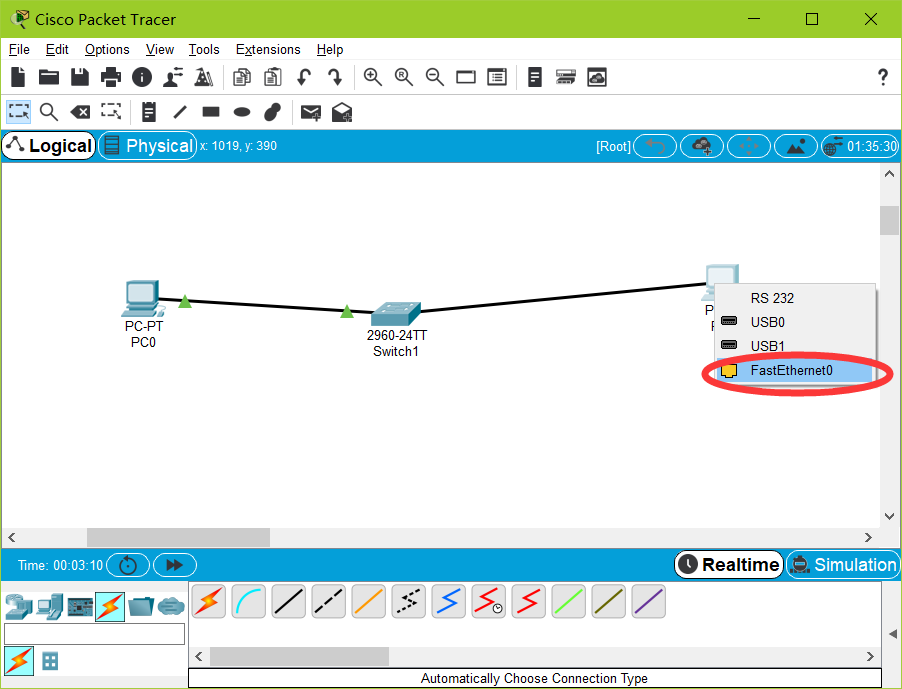Choose the USB0 port
The image size is (902, 689).
tap(795, 322)
